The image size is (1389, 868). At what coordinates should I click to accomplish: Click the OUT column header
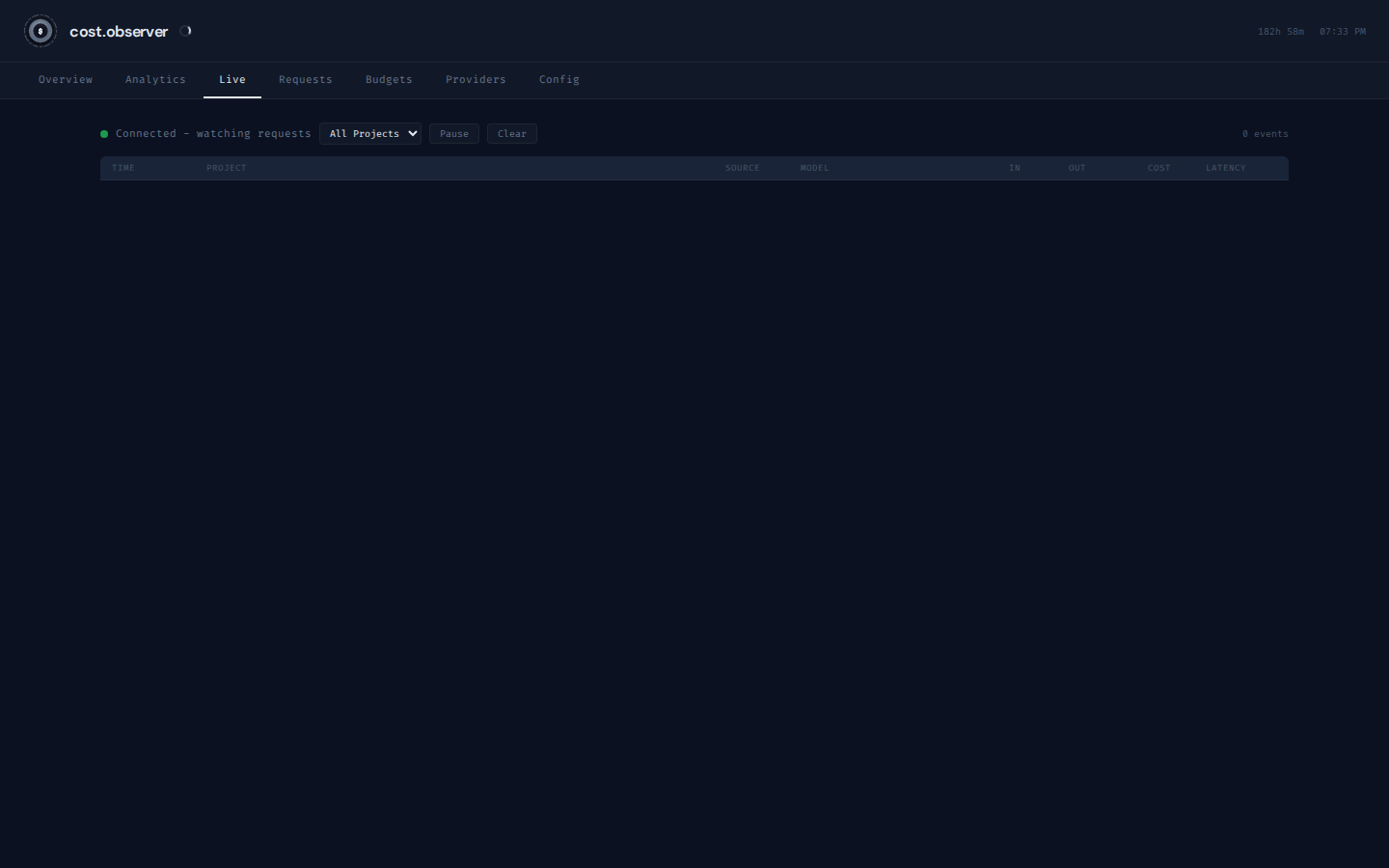(1077, 168)
